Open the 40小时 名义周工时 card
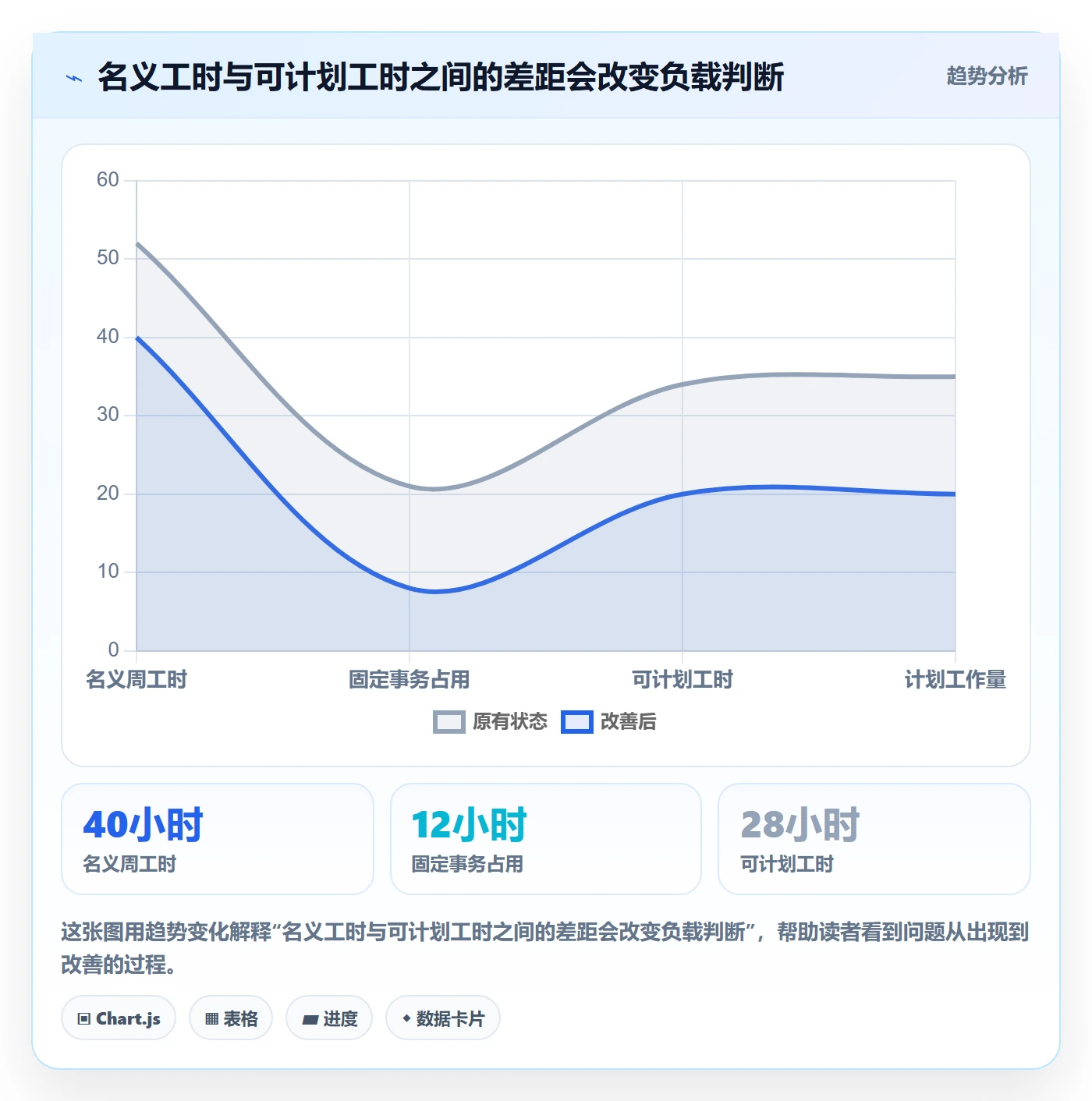 tap(218, 839)
